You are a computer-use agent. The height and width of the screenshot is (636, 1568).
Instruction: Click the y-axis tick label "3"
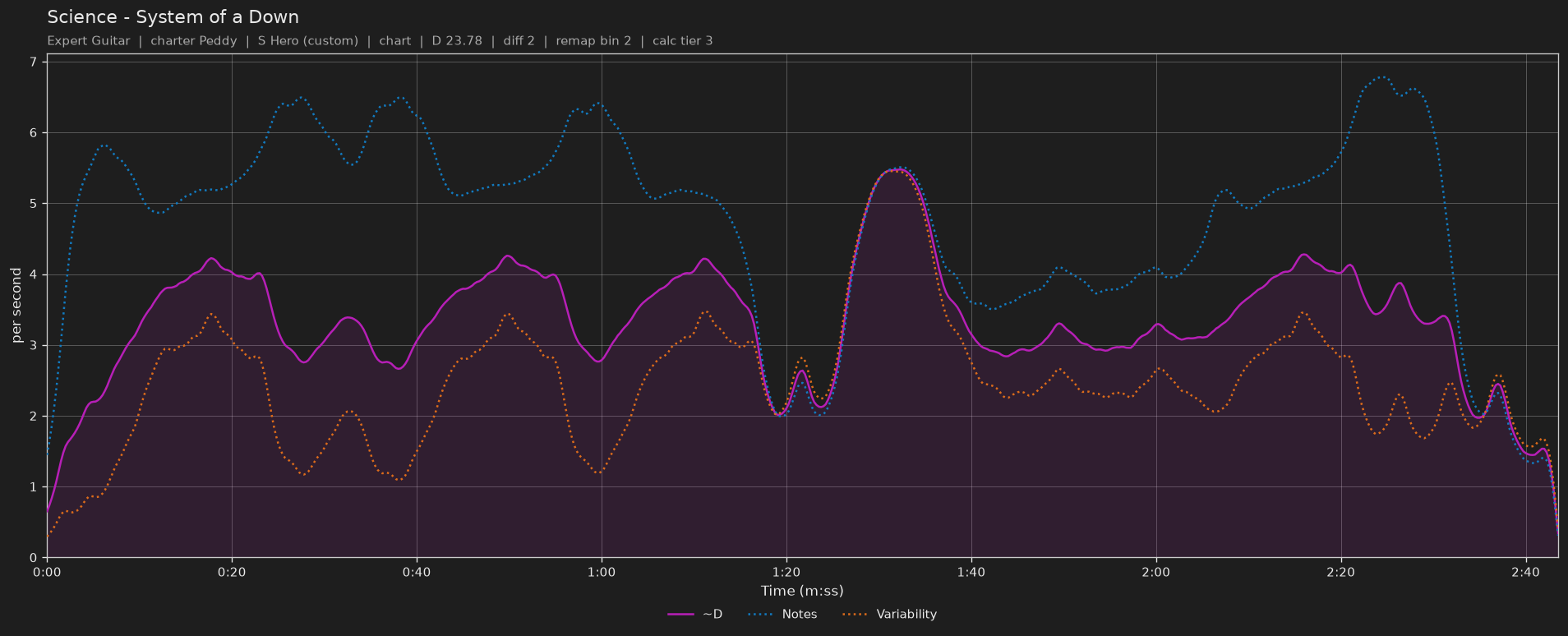click(34, 345)
